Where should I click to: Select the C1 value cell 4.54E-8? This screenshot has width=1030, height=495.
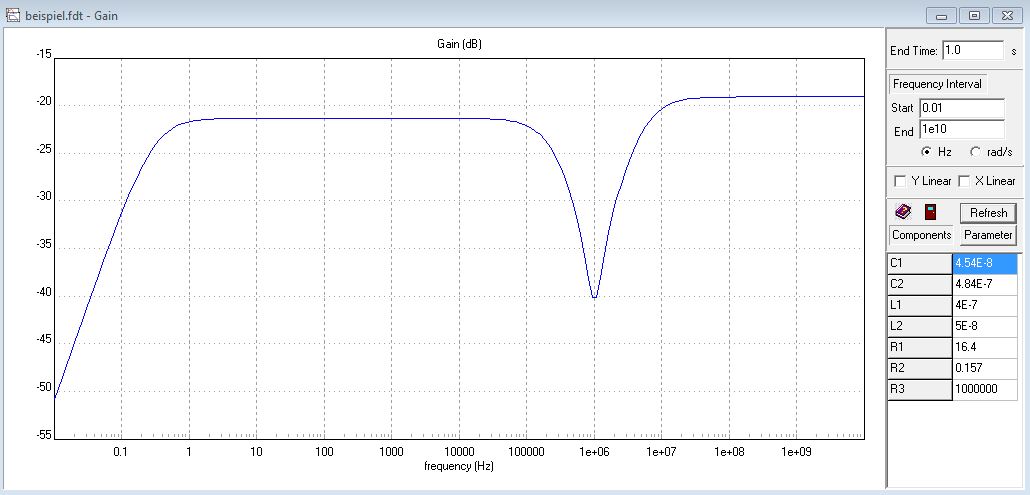tap(985, 263)
